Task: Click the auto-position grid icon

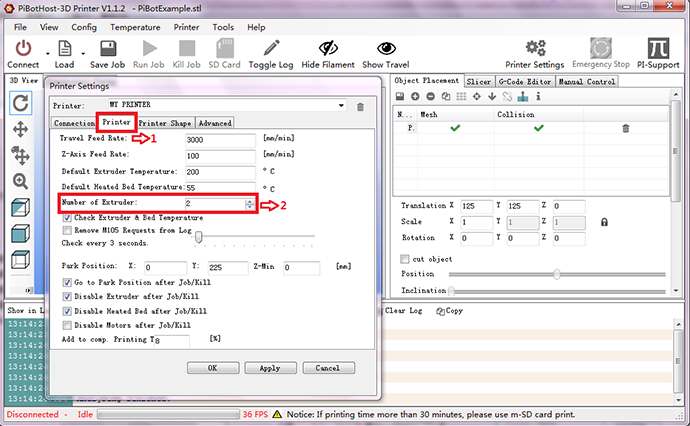Action: [x=461, y=96]
